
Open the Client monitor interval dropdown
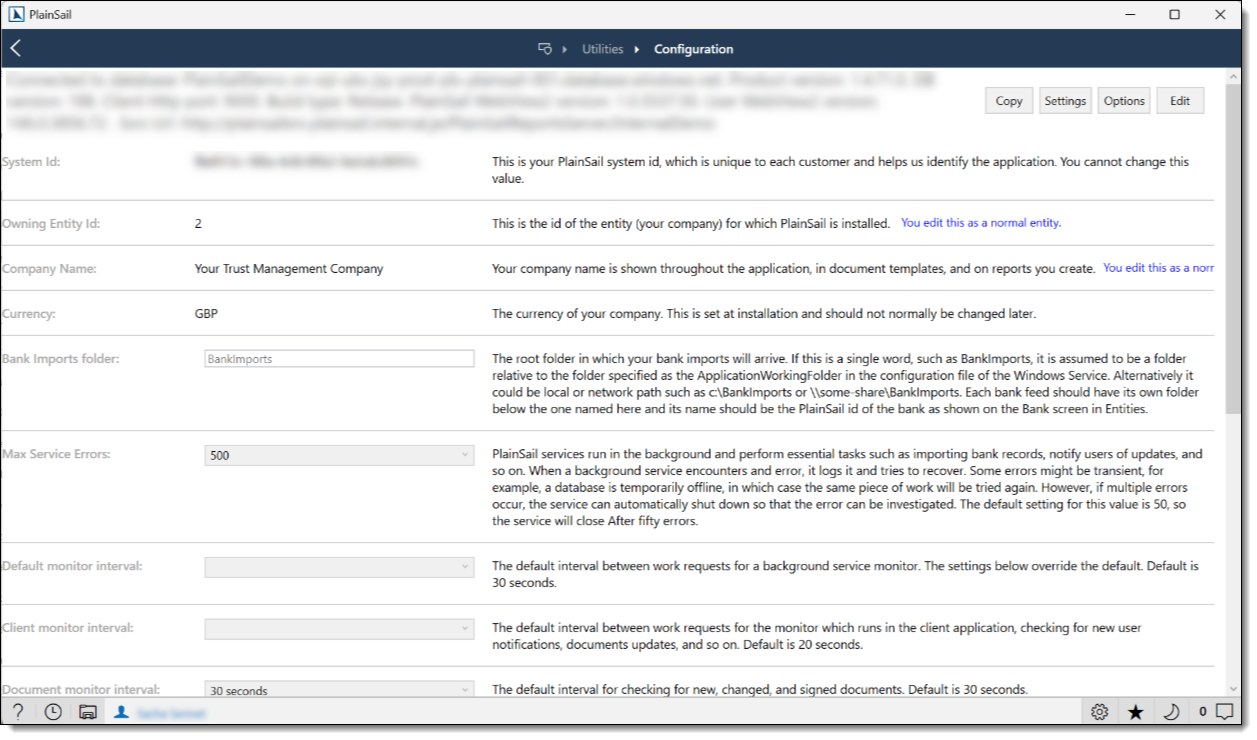[x=465, y=628]
